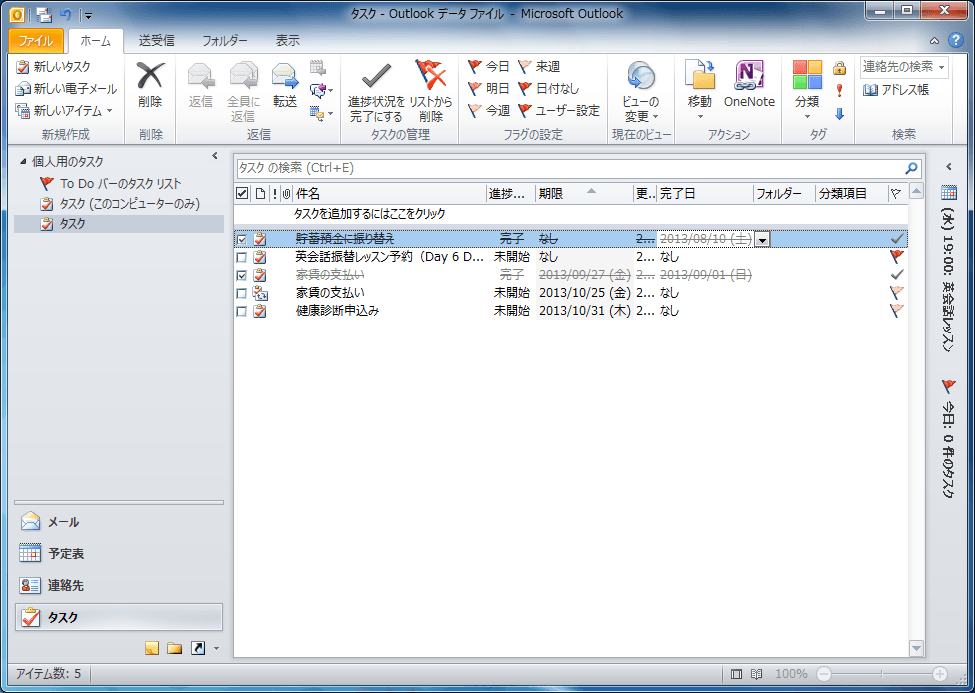Click the Undo arrow in quick access toolbar

coord(66,14)
